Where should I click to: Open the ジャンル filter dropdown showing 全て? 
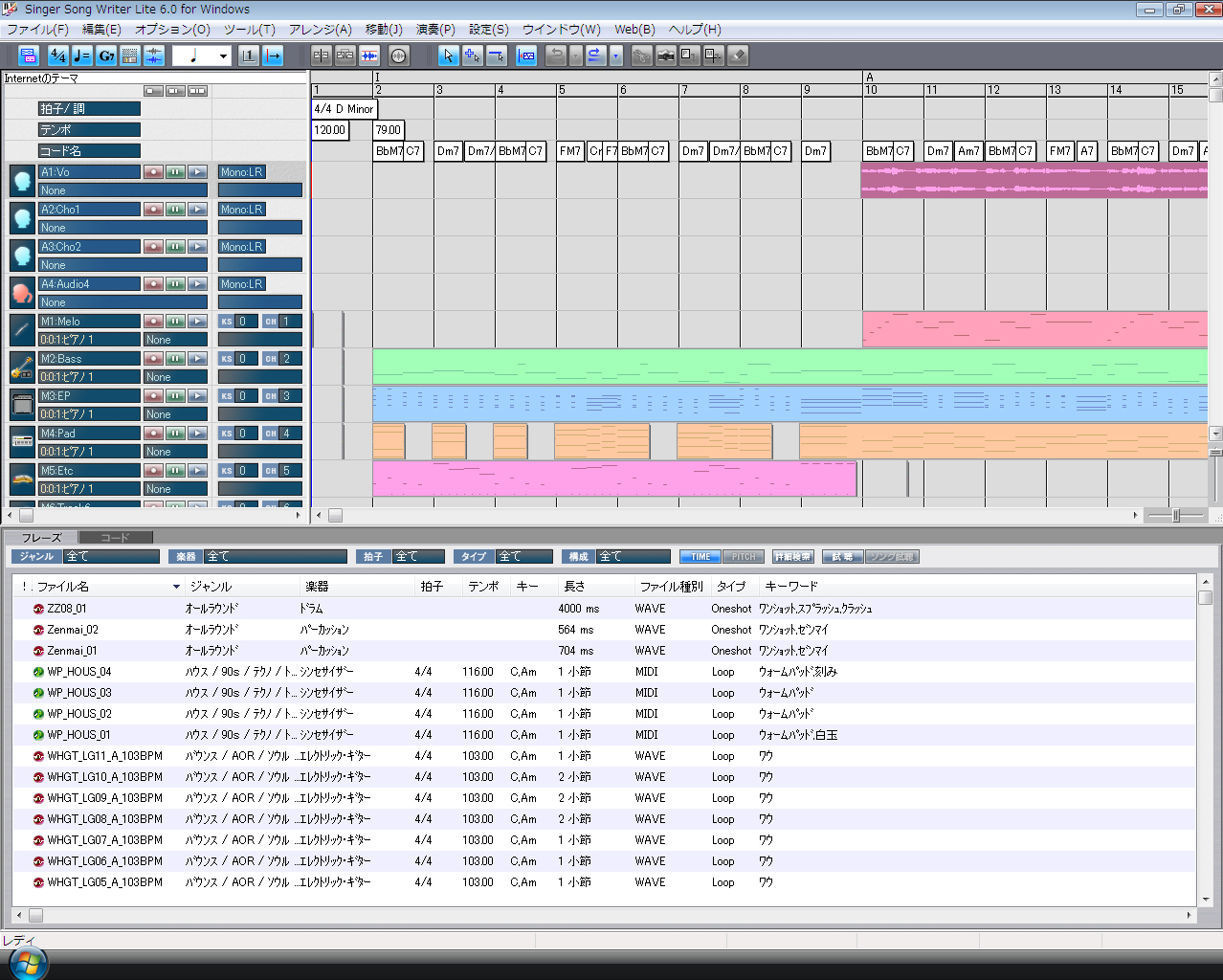[110, 555]
